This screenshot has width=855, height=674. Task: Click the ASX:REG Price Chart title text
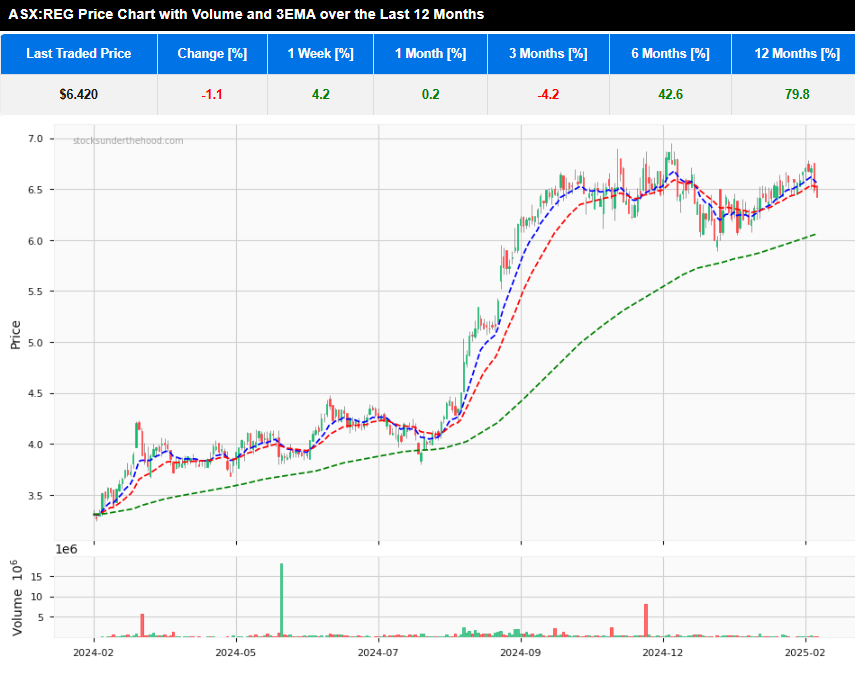click(x=246, y=14)
